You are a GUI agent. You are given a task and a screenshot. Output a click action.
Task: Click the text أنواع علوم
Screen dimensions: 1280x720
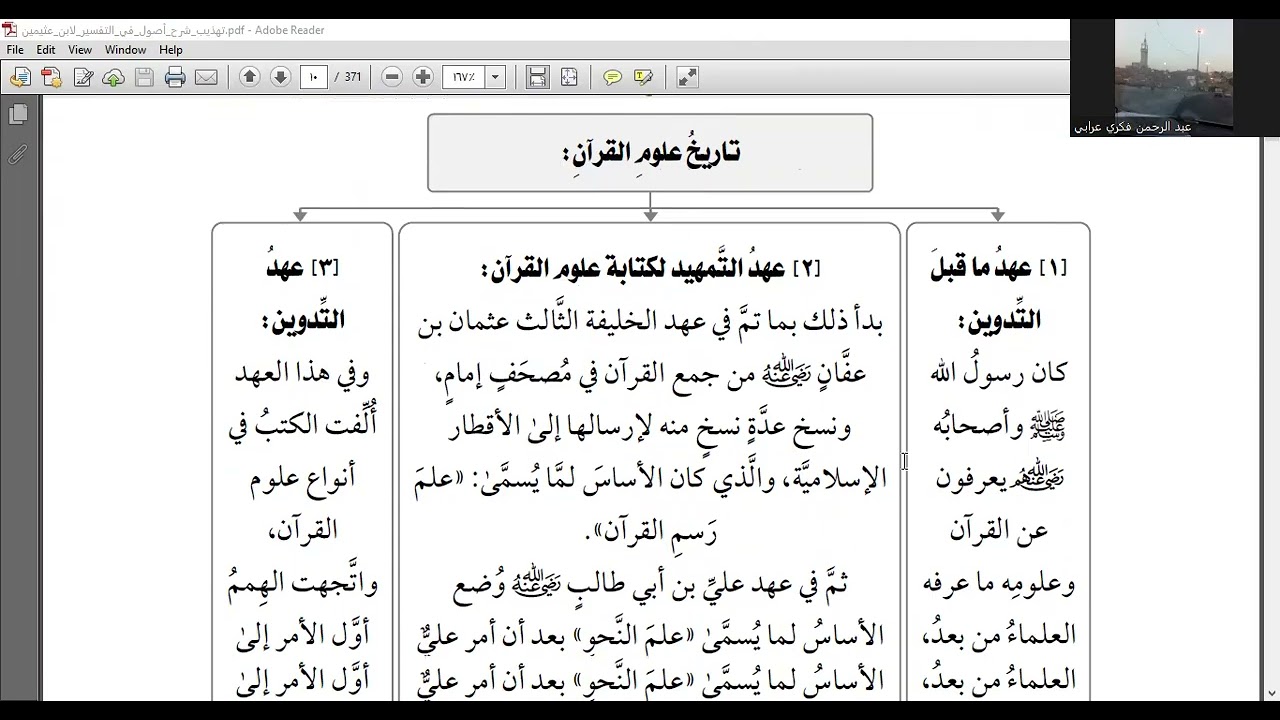click(300, 478)
